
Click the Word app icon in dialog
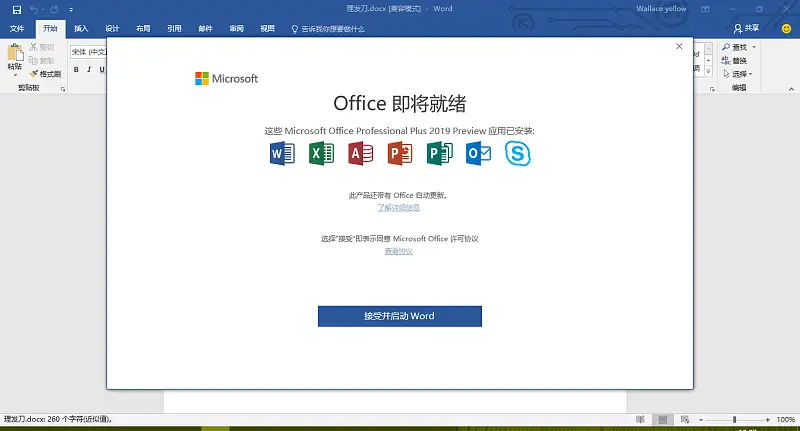point(282,154)
